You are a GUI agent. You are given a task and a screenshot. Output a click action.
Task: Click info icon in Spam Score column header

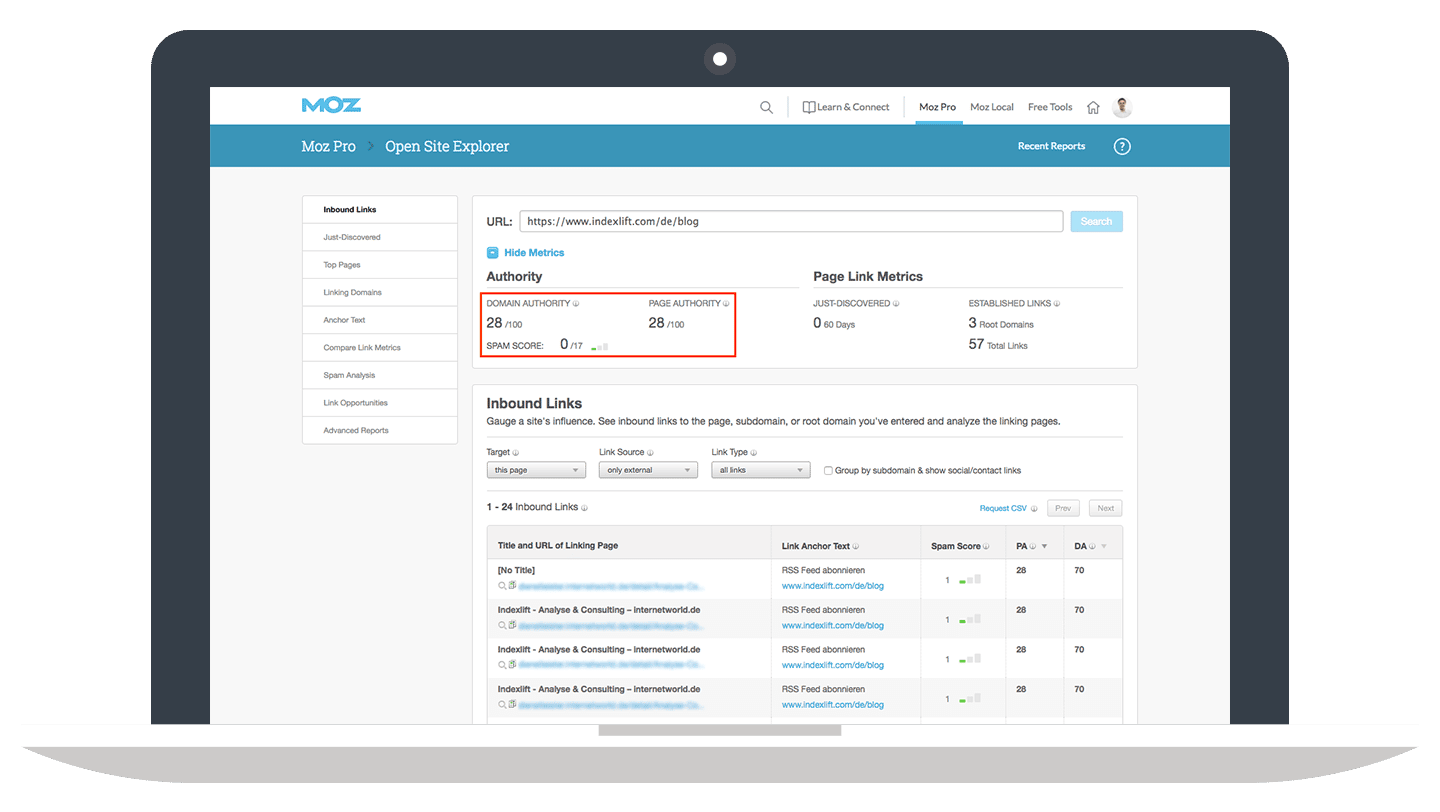coord(986,546)
